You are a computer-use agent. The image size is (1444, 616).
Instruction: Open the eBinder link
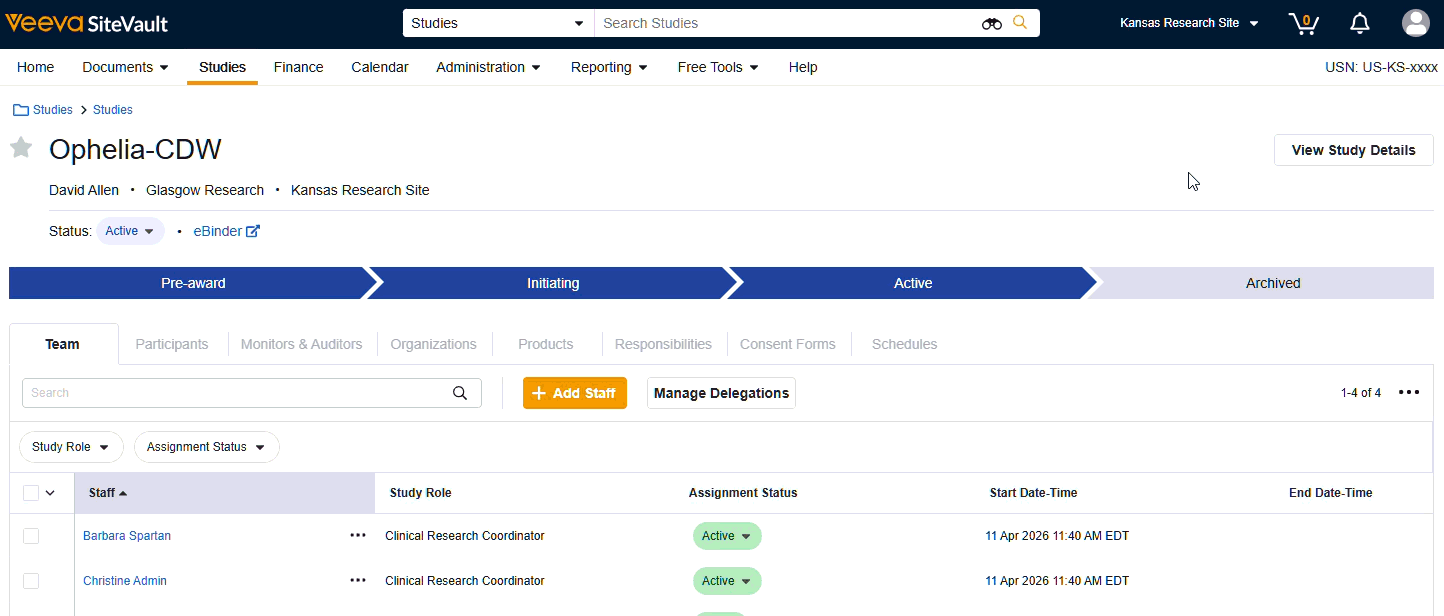226,231
